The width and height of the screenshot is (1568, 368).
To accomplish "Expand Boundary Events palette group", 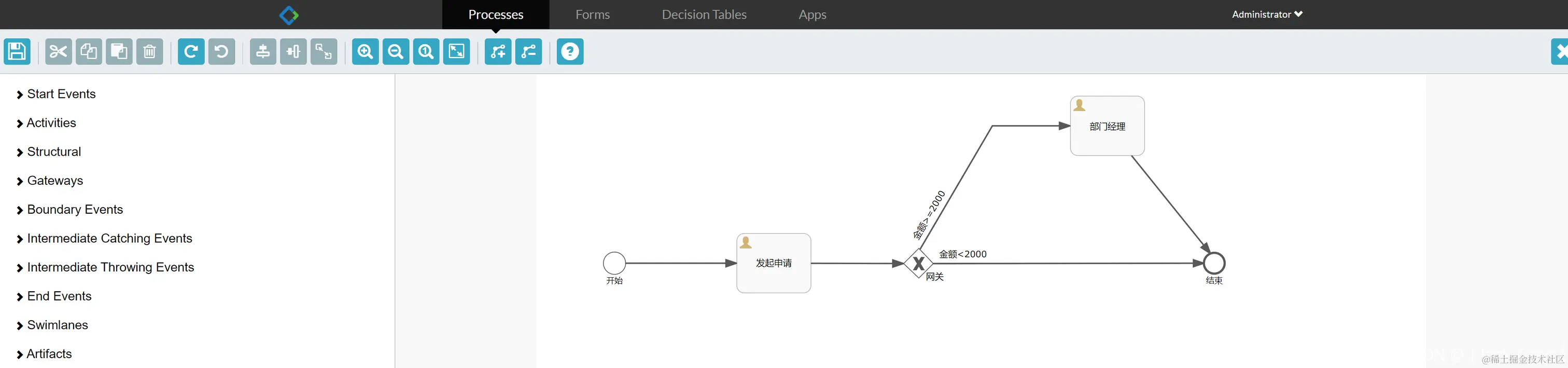I will pos(69,210).
